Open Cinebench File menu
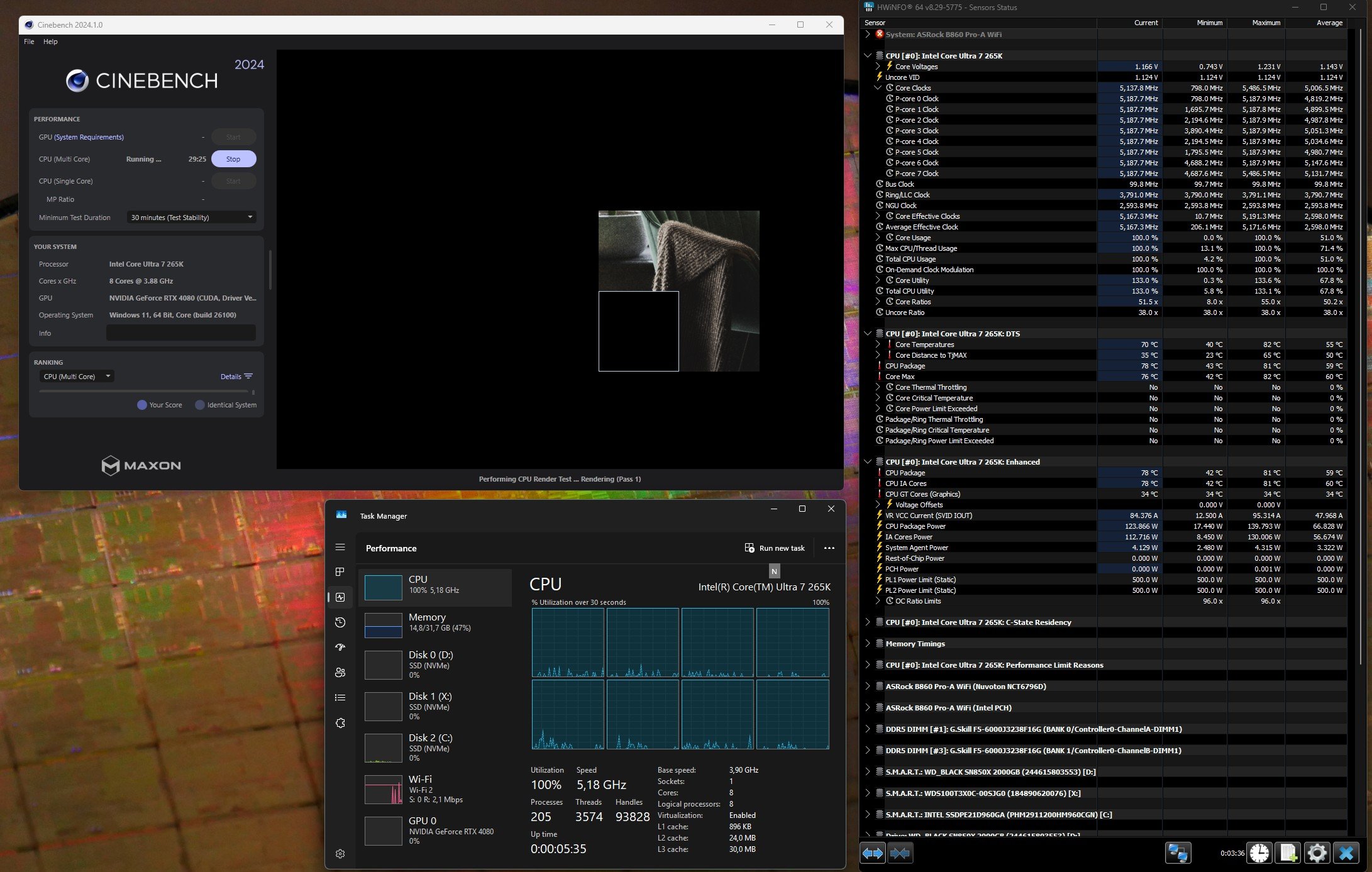 point(29,41)
